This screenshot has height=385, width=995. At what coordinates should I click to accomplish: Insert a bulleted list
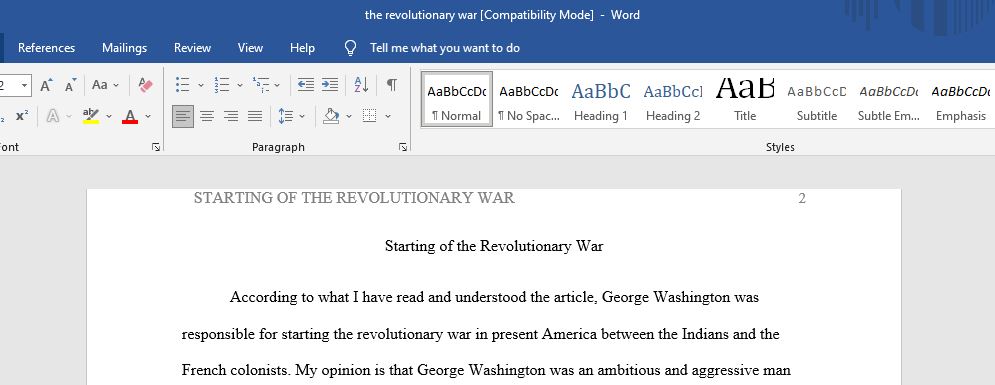[182, 85]
